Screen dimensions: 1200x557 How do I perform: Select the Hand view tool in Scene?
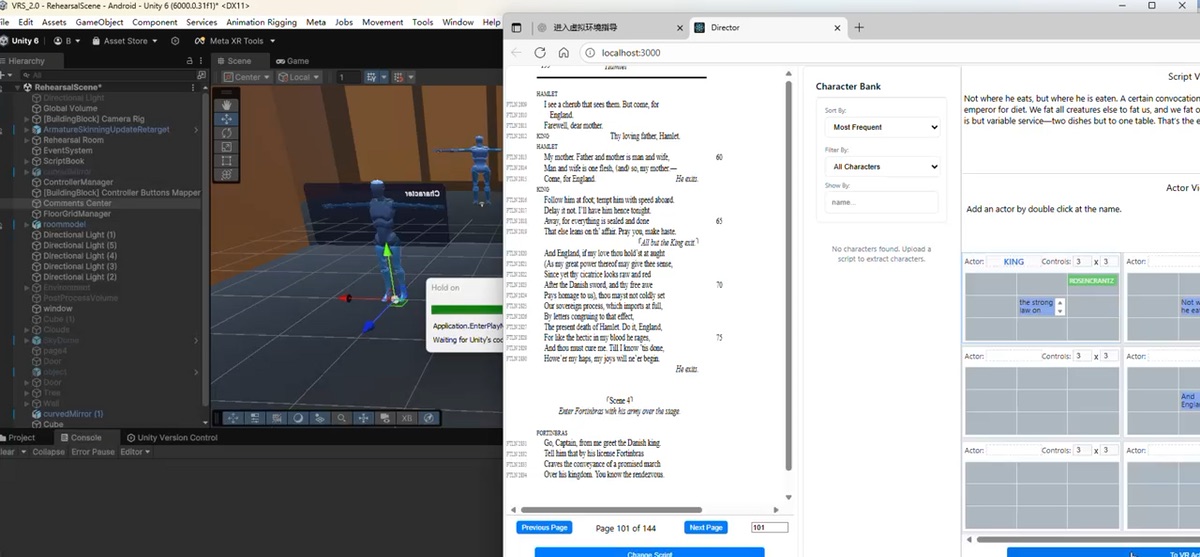(227, 104)
